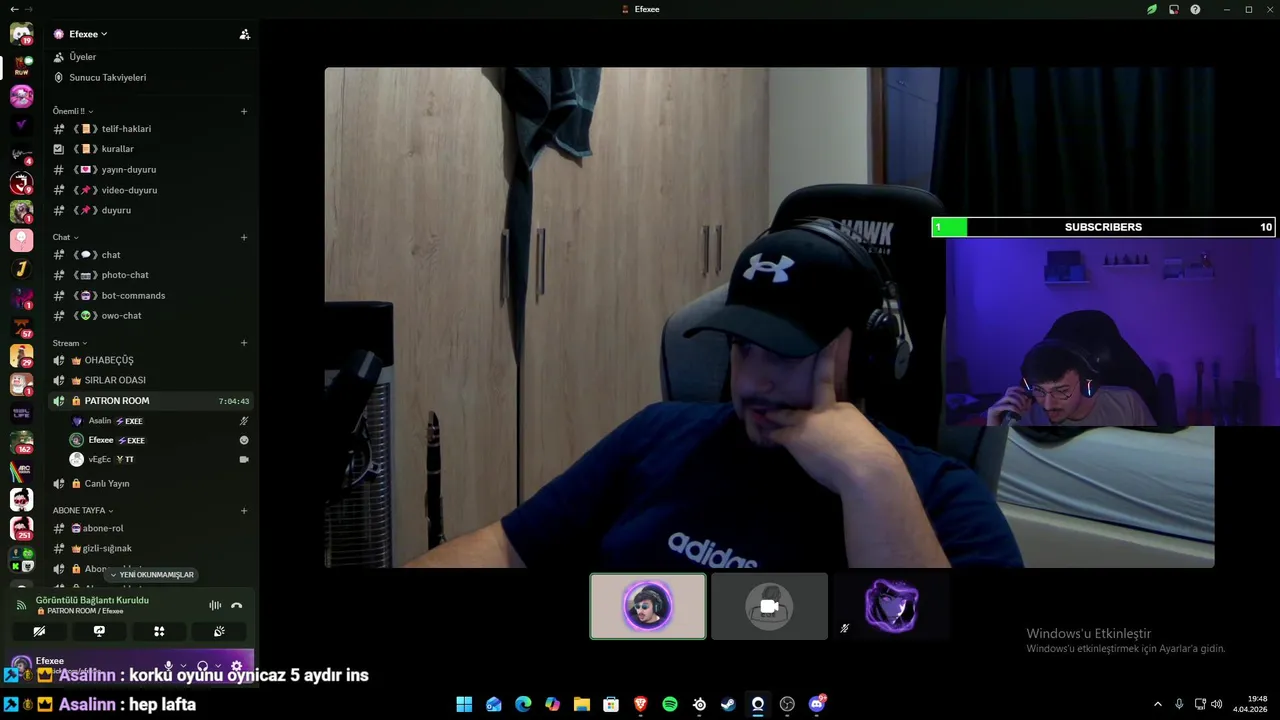The height and width of the screenshot is (720, 1280).
Task: Toggle headphone deafen in user panel
Action: click(x=202, y=665)
